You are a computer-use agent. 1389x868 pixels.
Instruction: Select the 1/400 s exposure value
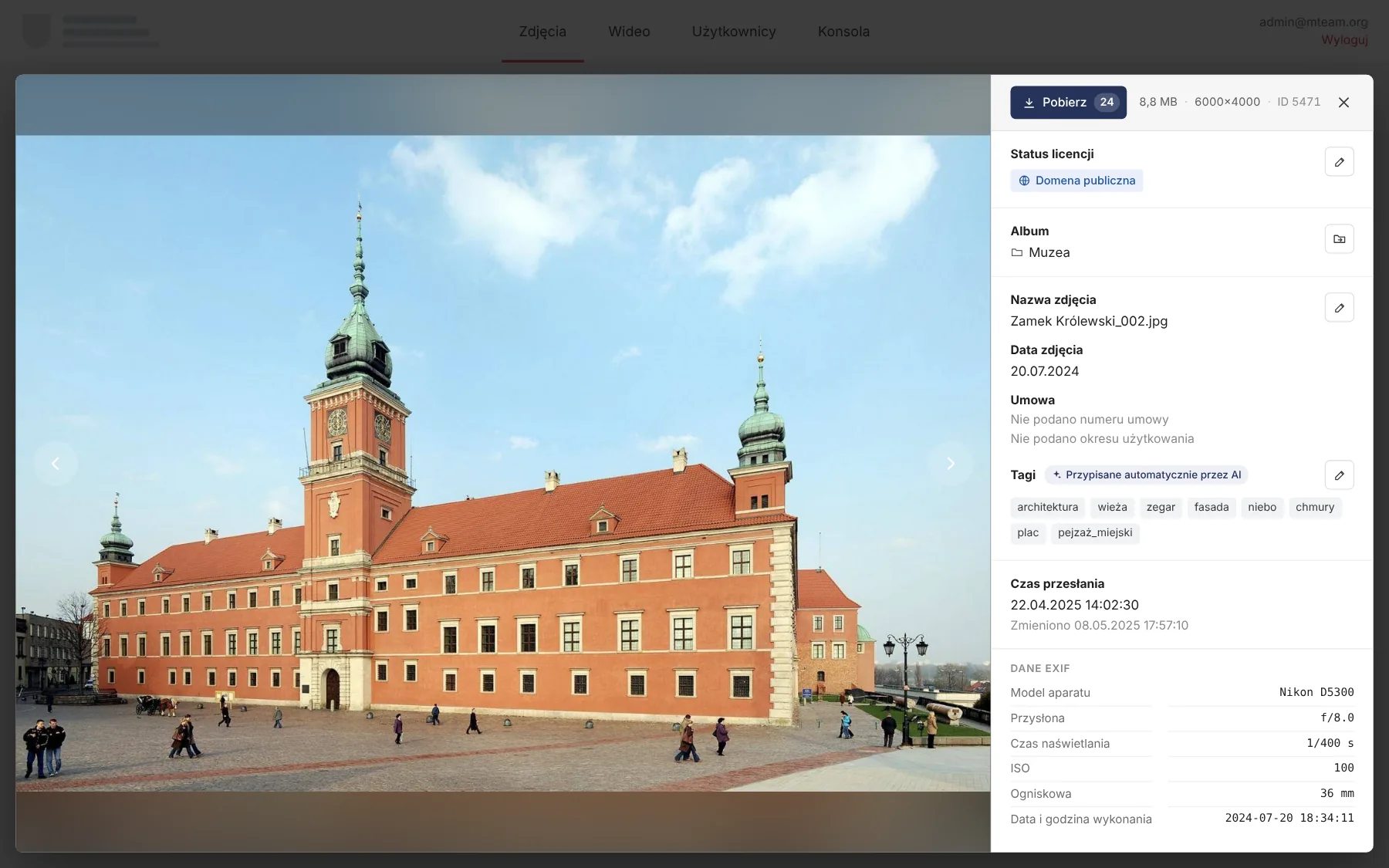(1330, 743)
